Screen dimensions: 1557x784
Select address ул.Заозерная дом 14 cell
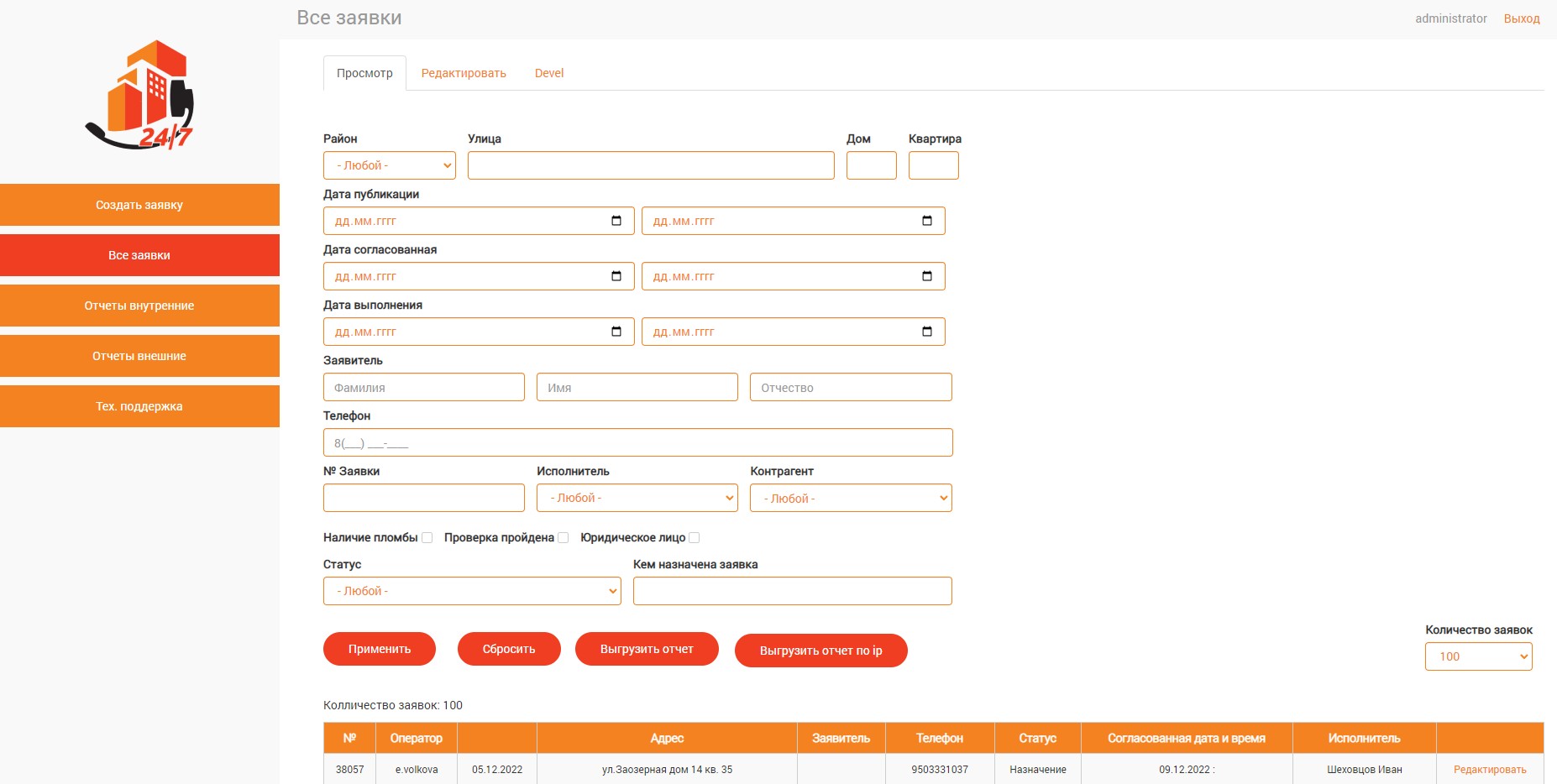pos(667,770)
